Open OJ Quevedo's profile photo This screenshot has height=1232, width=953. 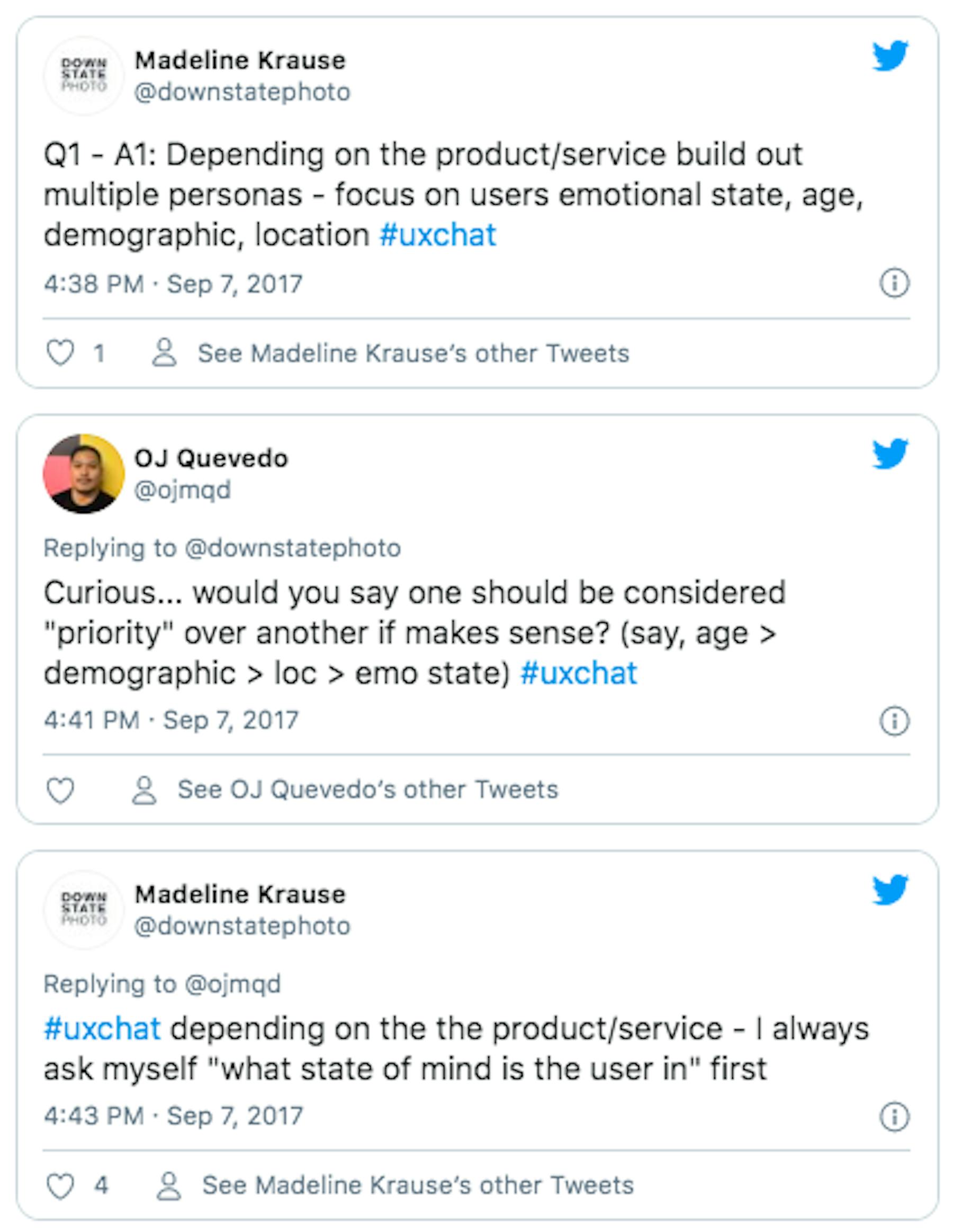pos(84,474)
